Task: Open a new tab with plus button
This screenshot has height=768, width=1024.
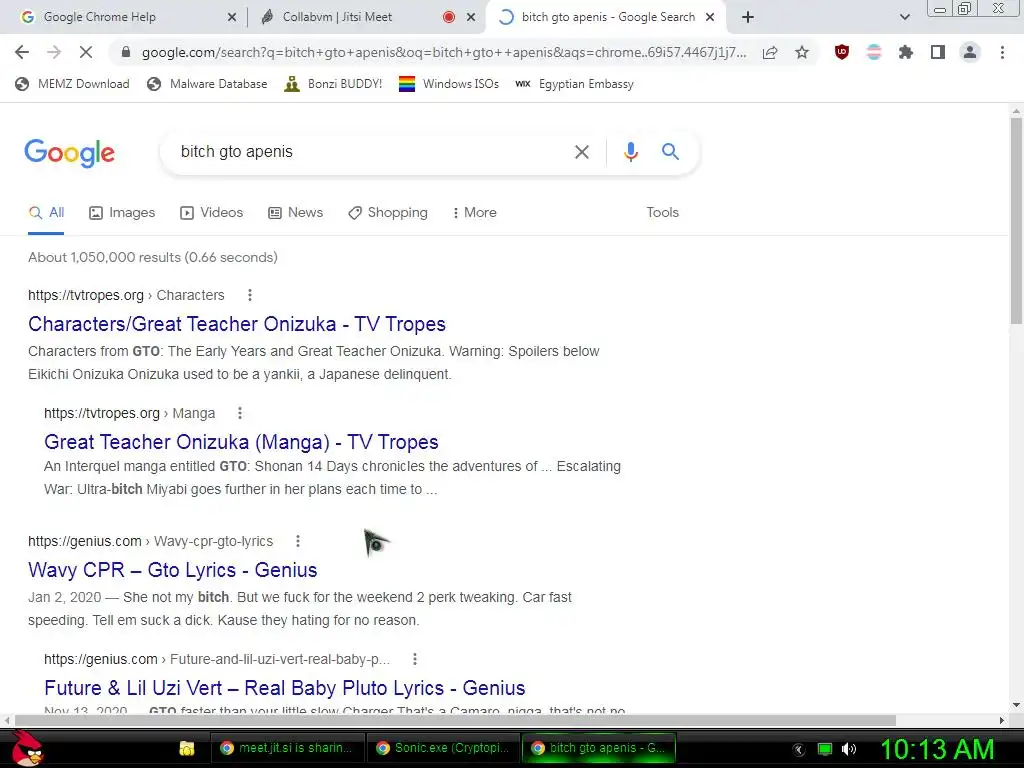Action: [x=748, y=17]
